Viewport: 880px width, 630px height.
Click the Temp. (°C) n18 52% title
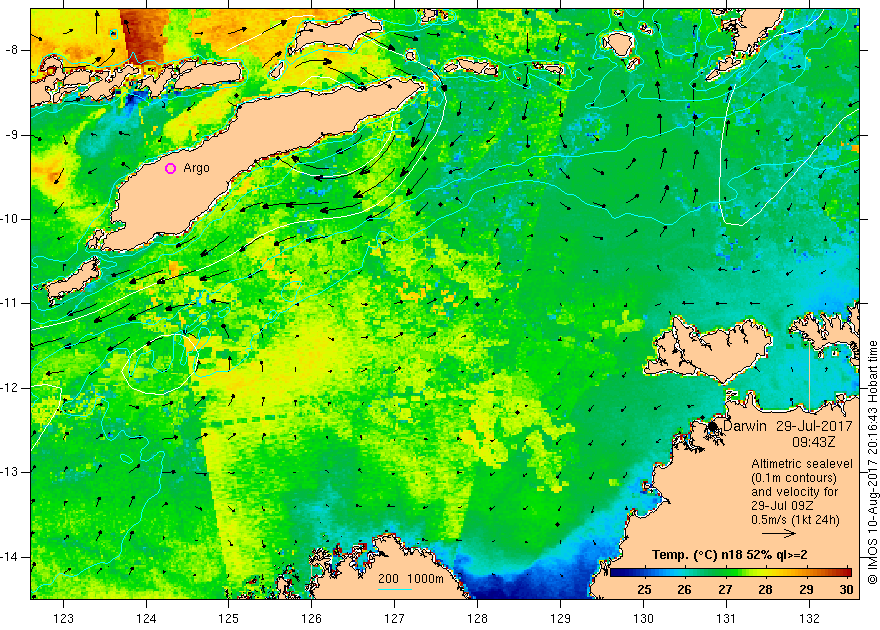point(730,555)
